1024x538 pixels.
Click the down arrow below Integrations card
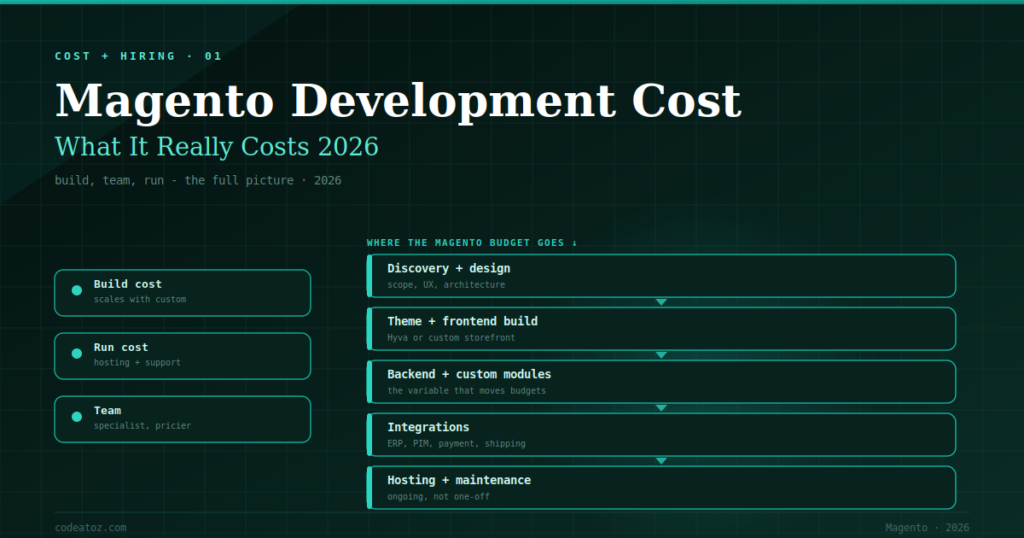click(x=661, y=461)
